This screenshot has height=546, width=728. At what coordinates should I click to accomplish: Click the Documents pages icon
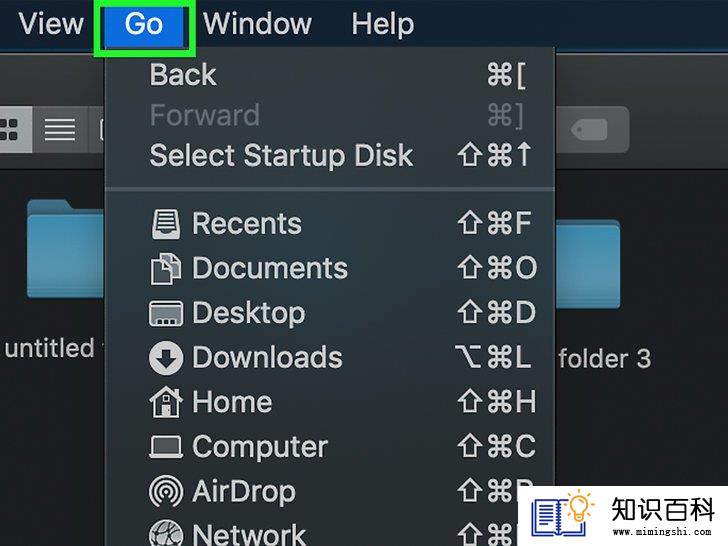[x=165, y=268]
